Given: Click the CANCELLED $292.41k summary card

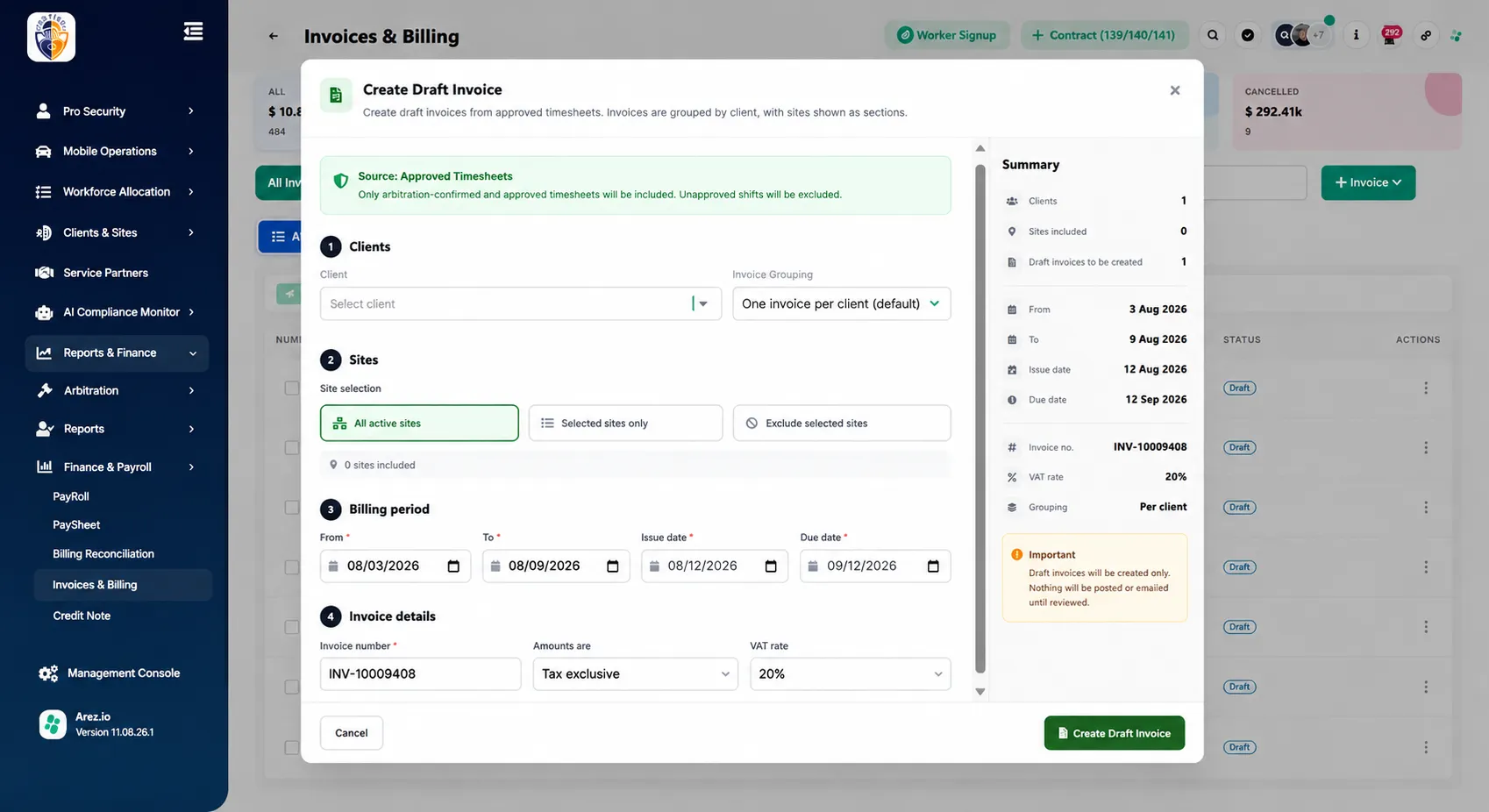Looking at the screenshot, I should [x=1347, y=111].
